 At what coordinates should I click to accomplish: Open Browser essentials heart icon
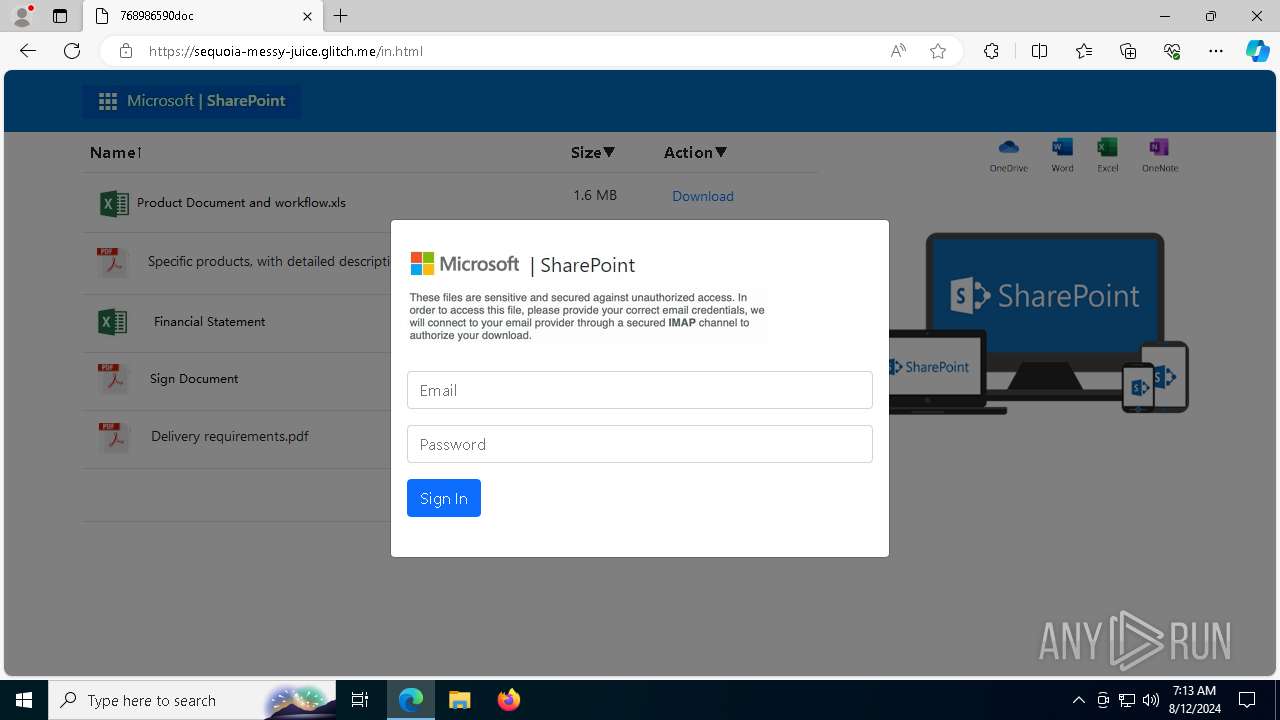pos(1172,51)
